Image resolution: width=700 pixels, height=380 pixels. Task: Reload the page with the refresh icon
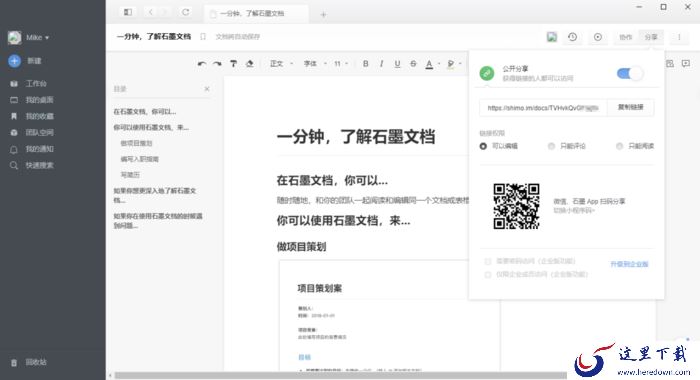185,12
